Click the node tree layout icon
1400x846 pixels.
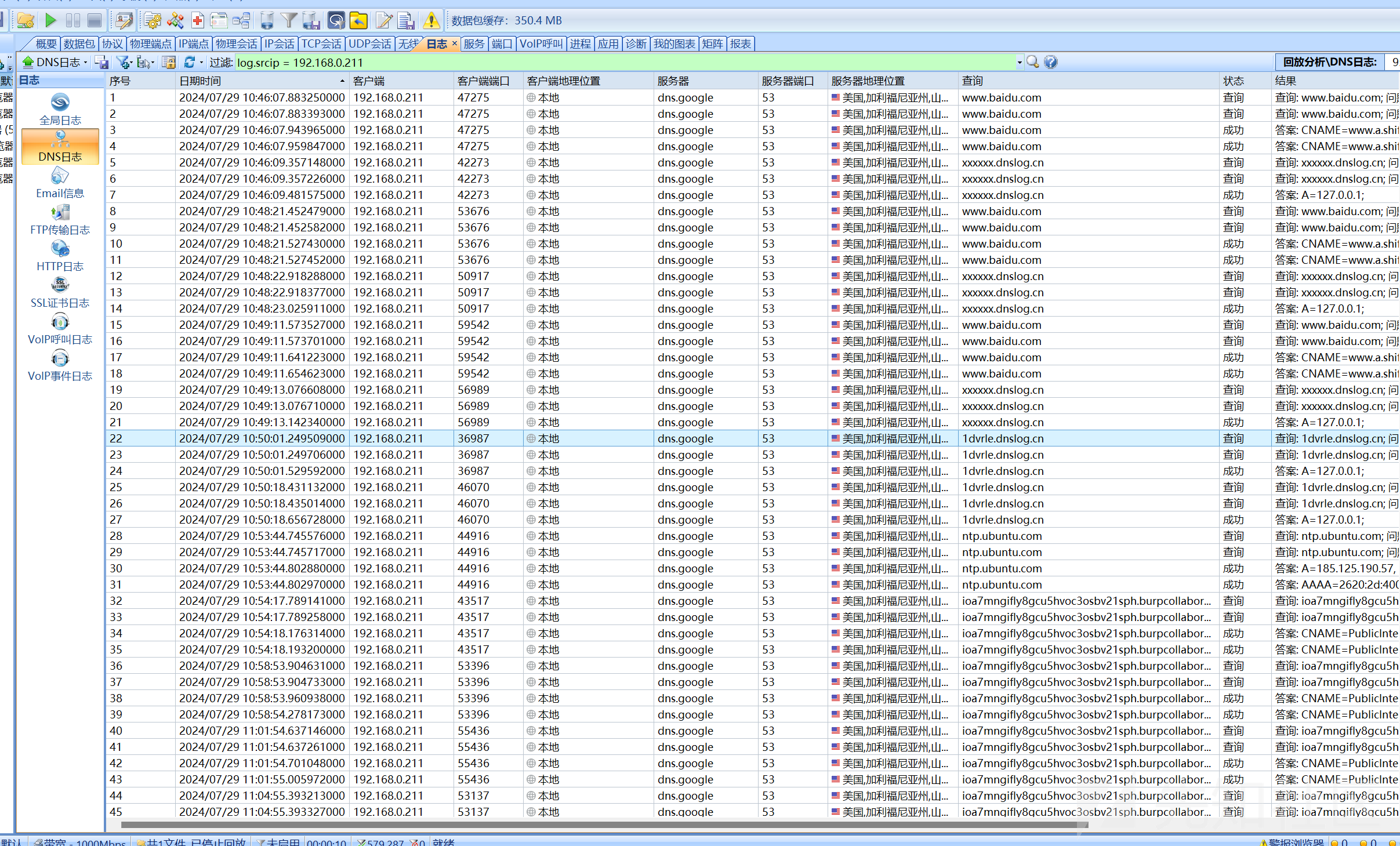[241, 21]
